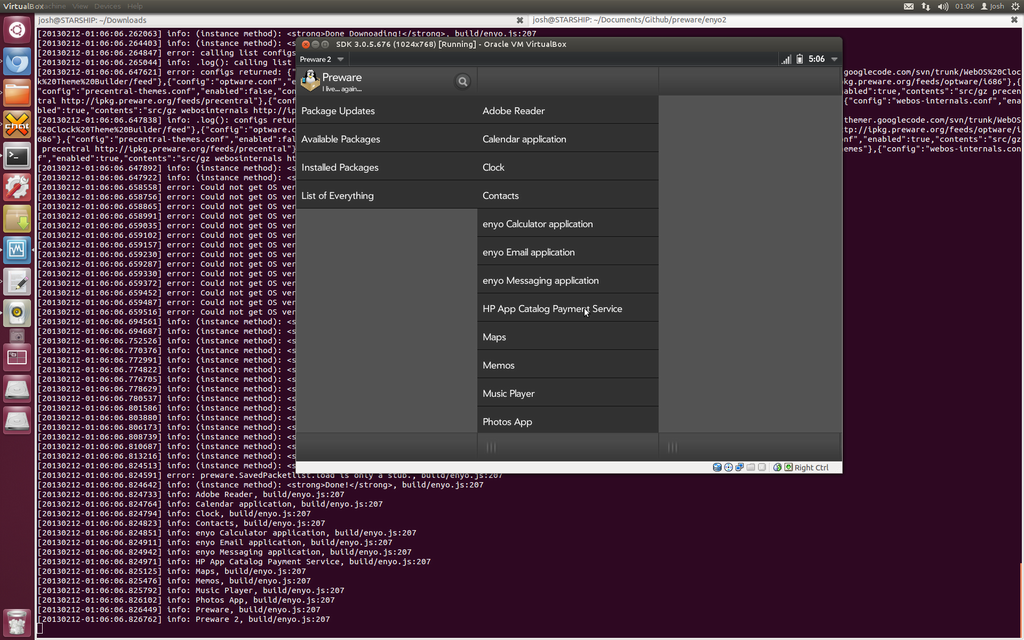Click the Workspace Switcher icon
Viewport: 1024px width, 640px height.
(17, 356)
